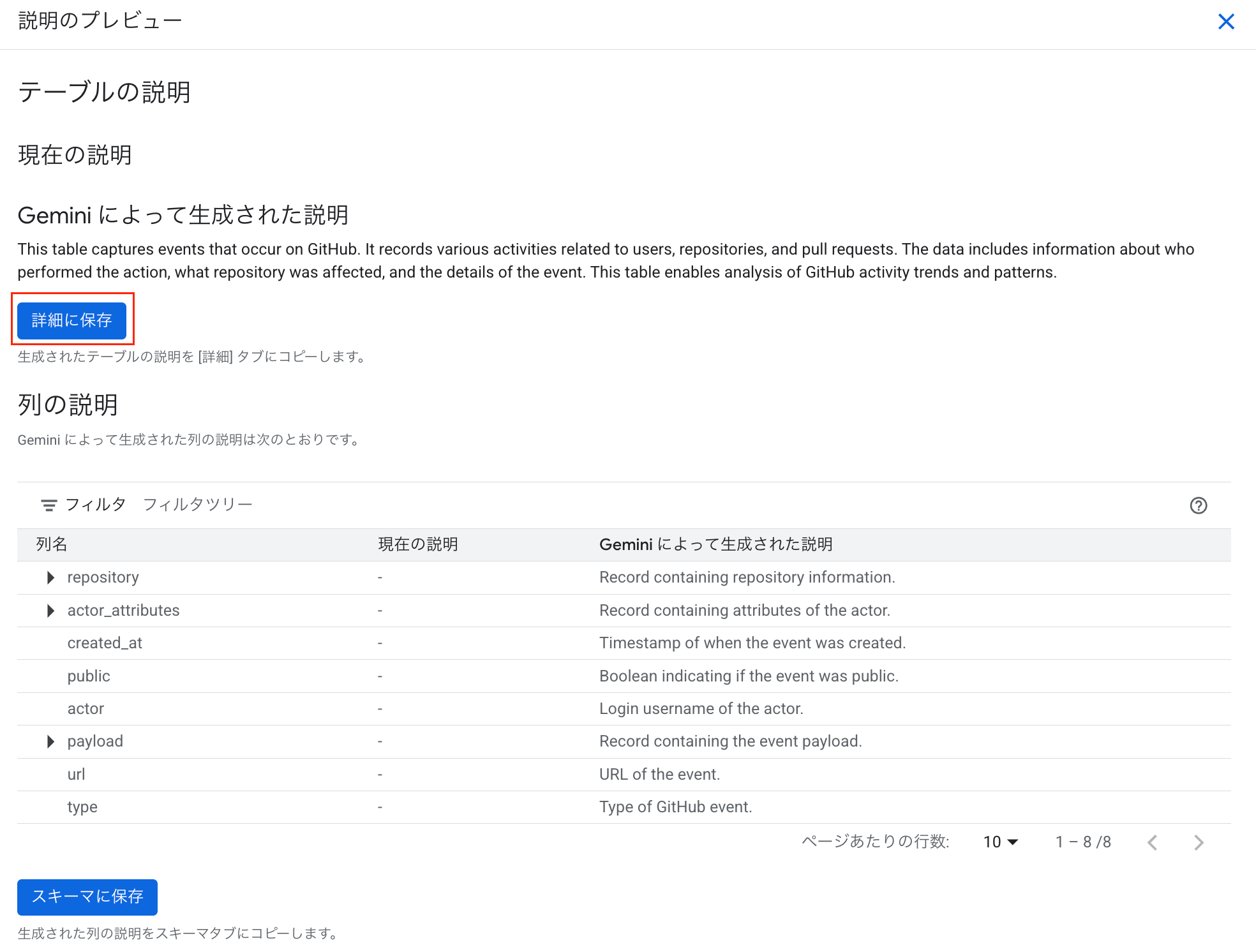Click 'URL of the event.' description
Screen dimensions: 1256x952
point(659,775)
